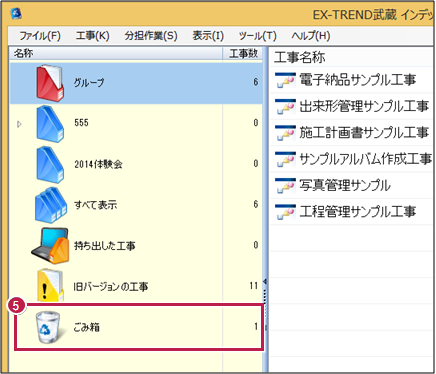
Task: Select the すべて表示 label
Action: 95,205
